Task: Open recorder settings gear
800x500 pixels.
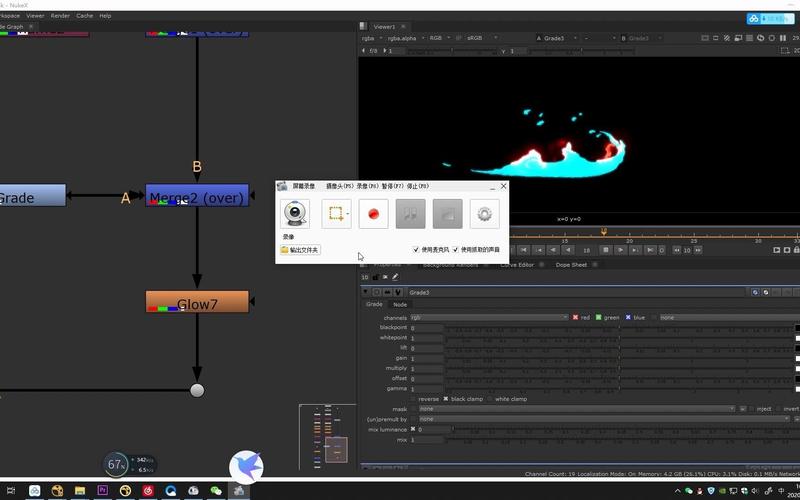Action: 484,214
